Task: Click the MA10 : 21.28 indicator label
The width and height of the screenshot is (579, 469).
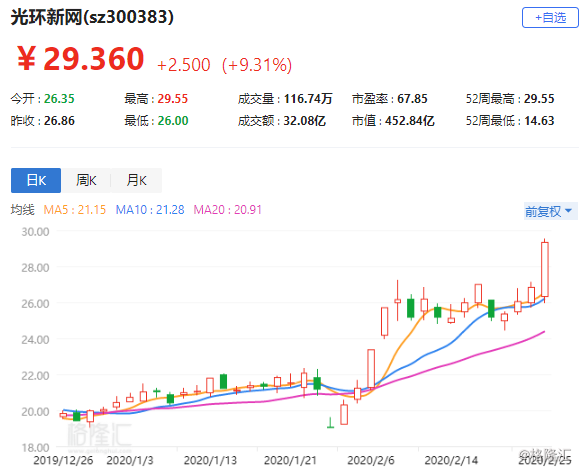Action: (150, 210)
